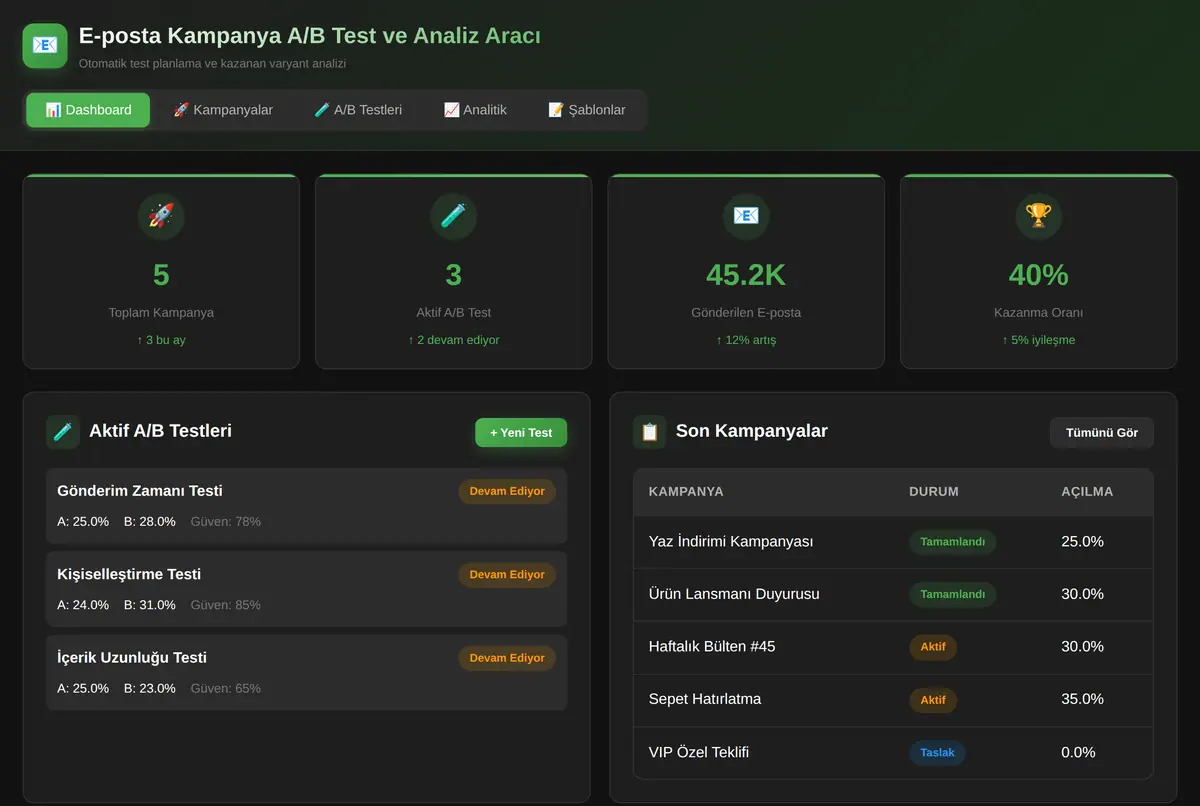Click Tamamlandı status of Ürün Lansmanı Duyurusu

coord(953,594)
